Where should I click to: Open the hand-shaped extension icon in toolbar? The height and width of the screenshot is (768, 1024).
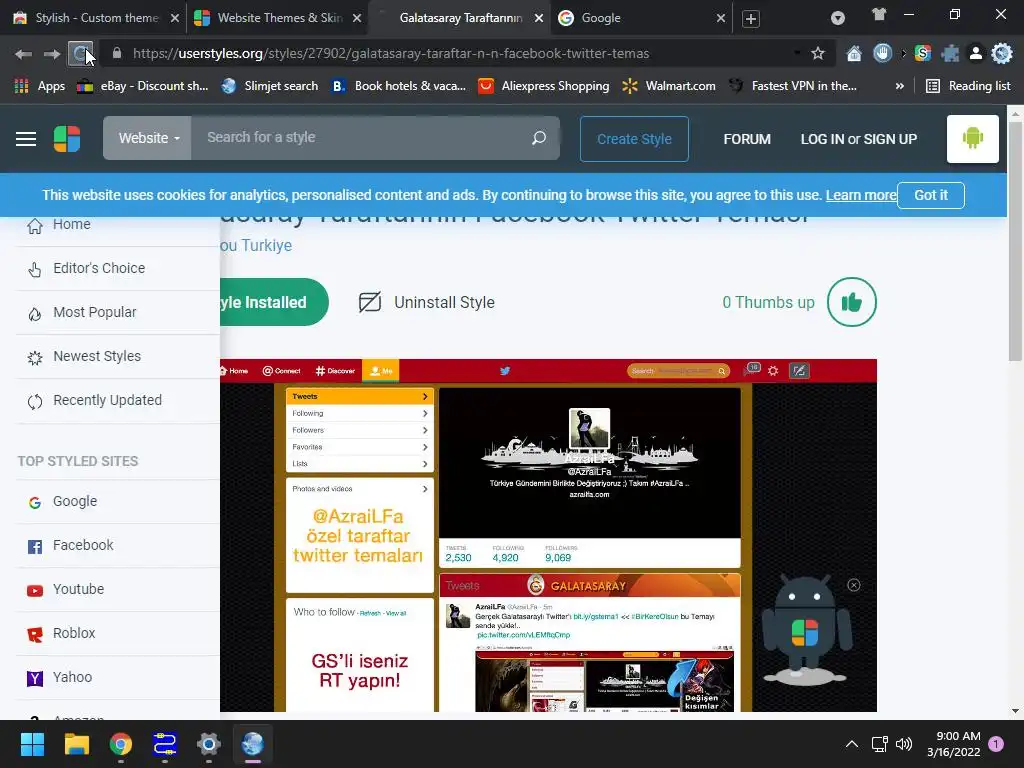(x=882, y=54)
